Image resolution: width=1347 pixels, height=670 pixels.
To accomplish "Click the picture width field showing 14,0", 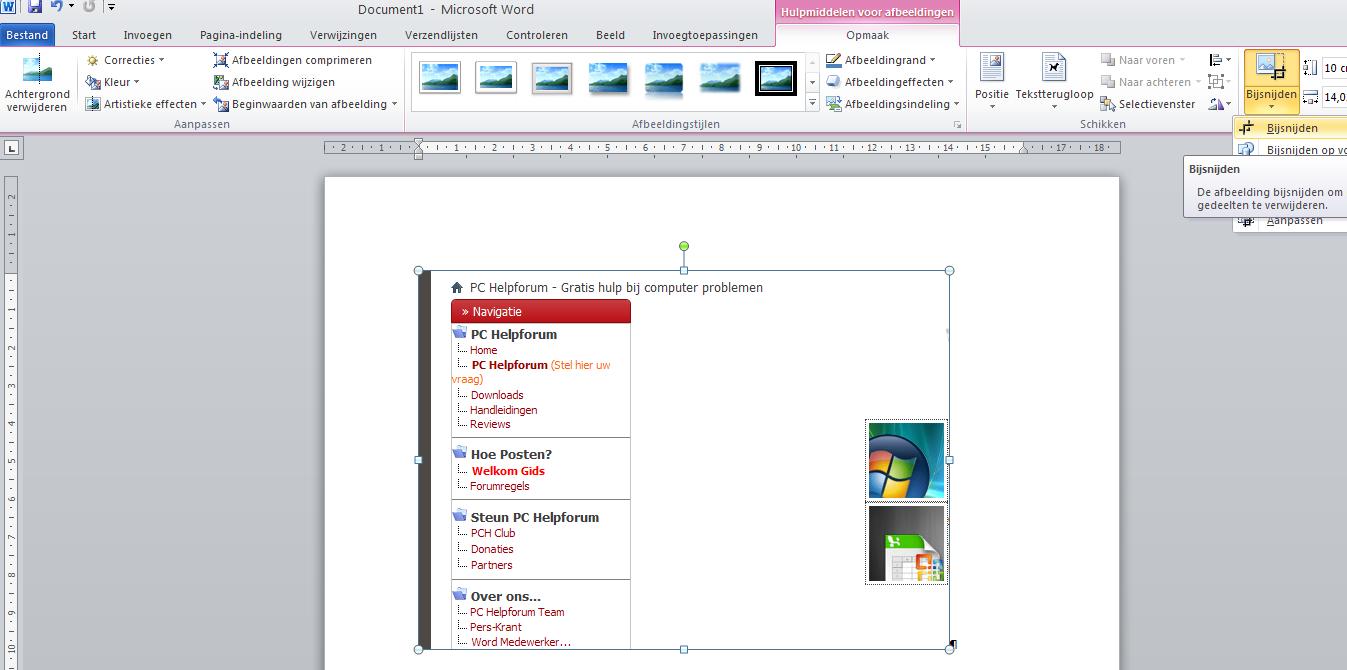I will [1334, 97].
